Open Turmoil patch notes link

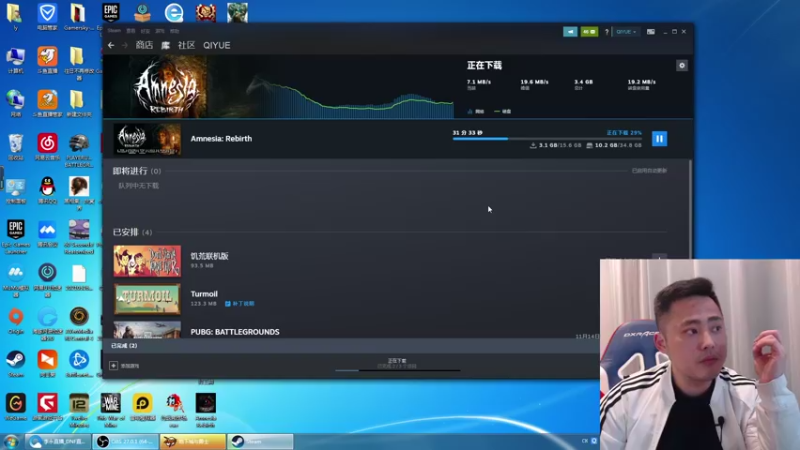pyautogui.click(x=240, y=304)
